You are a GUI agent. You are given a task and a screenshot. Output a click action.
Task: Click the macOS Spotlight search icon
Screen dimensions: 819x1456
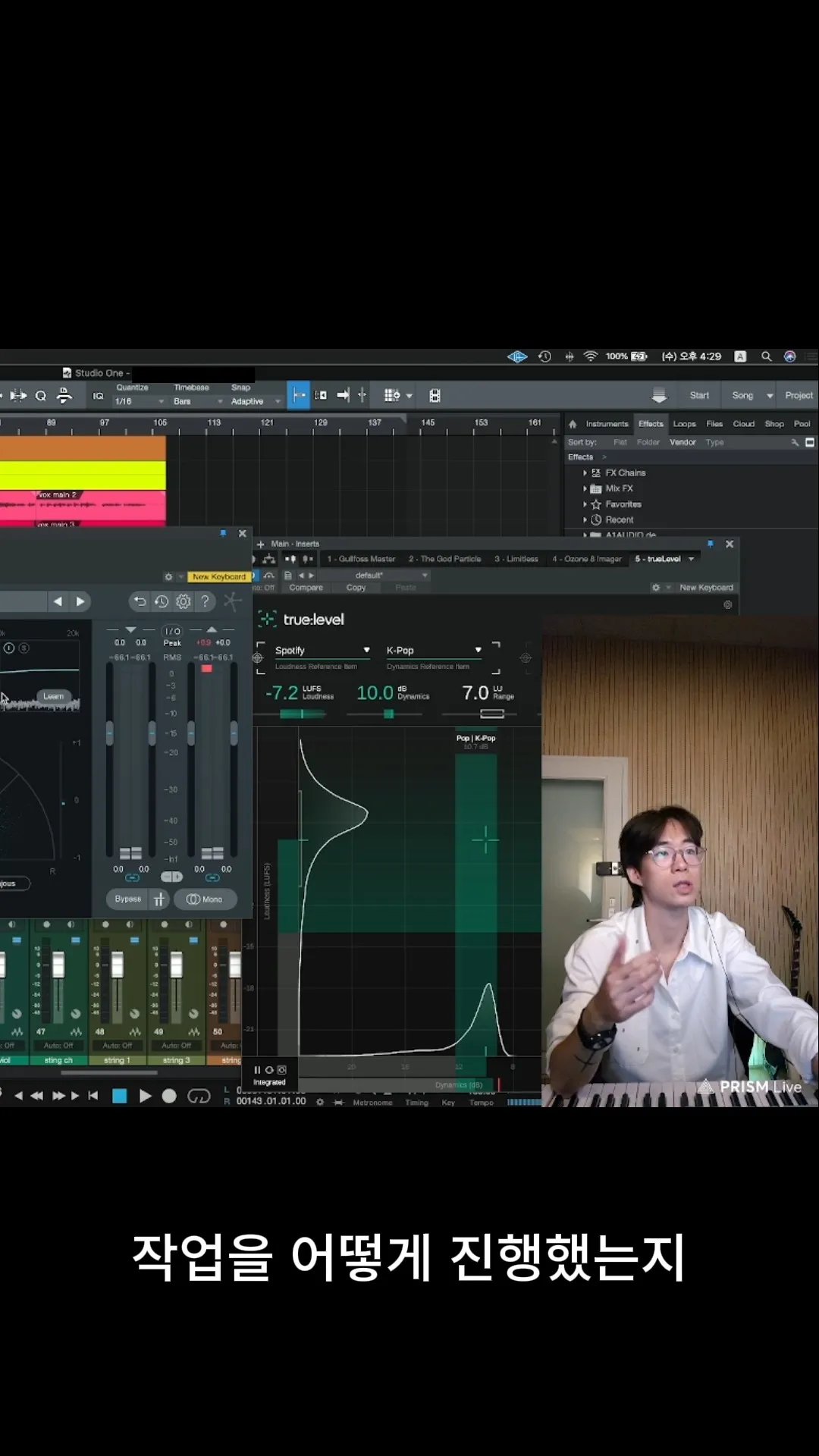[x=766, y=356]
